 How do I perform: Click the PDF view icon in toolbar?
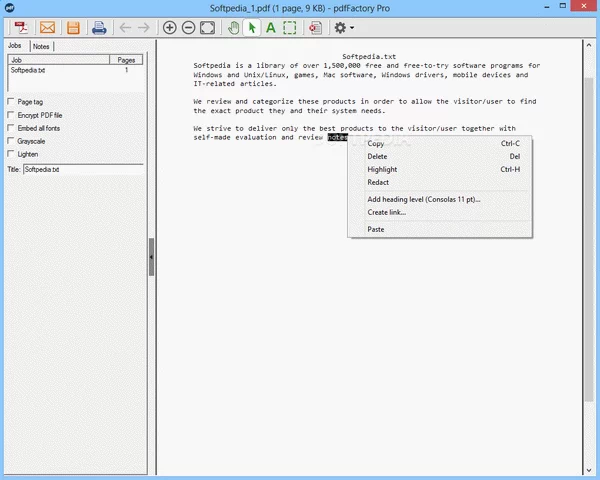(x=18, y=28)
